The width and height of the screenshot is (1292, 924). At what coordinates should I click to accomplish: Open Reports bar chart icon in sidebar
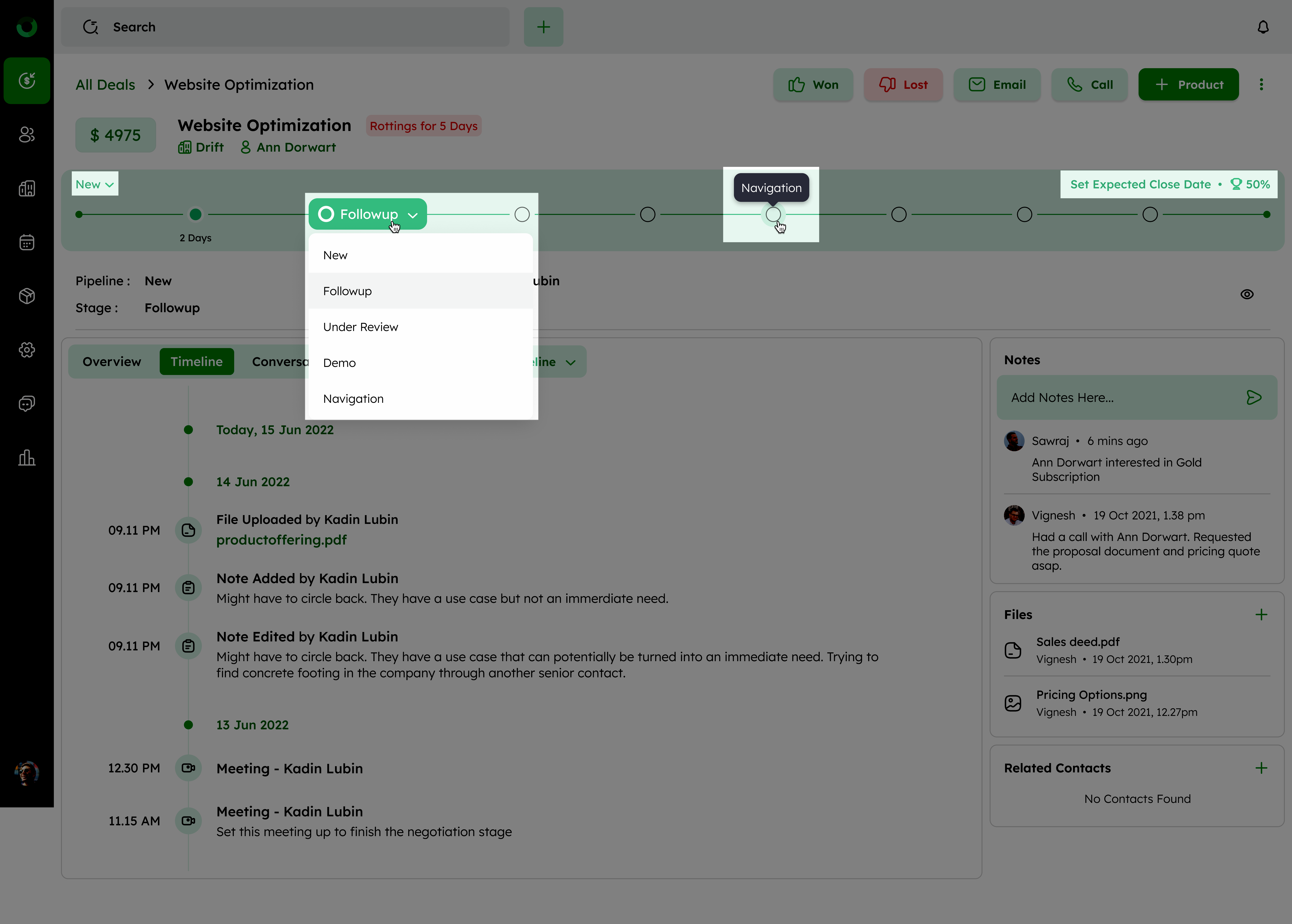point(27,458)
